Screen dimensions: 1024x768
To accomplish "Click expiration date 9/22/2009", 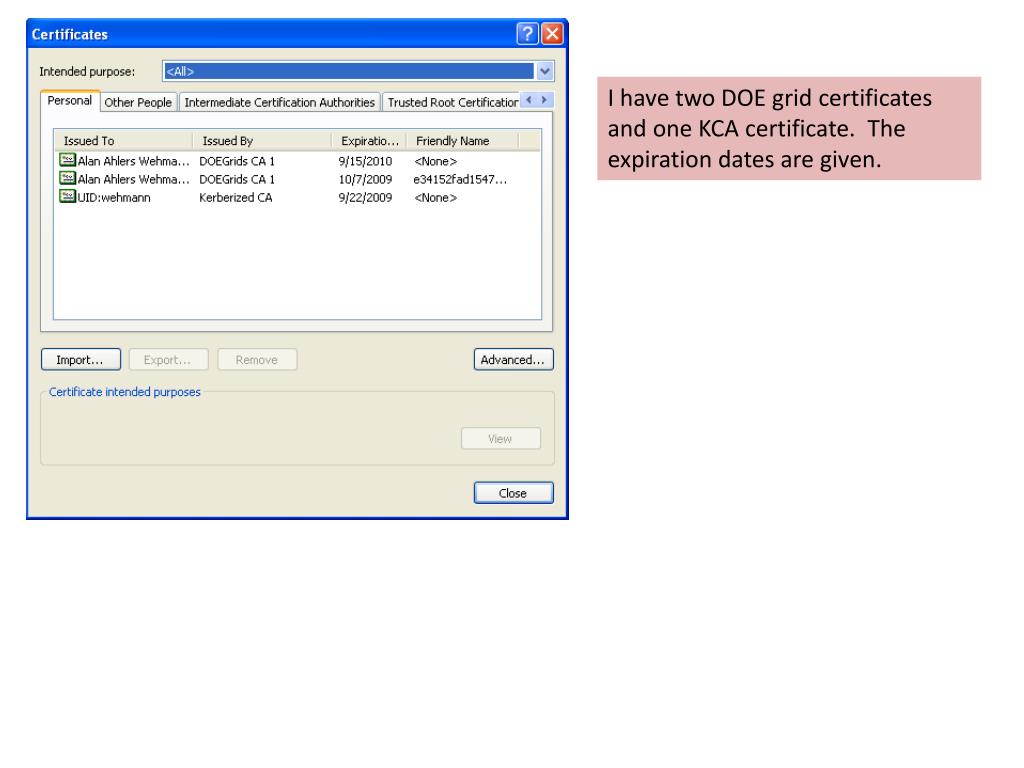I will (x=365, y=198).
